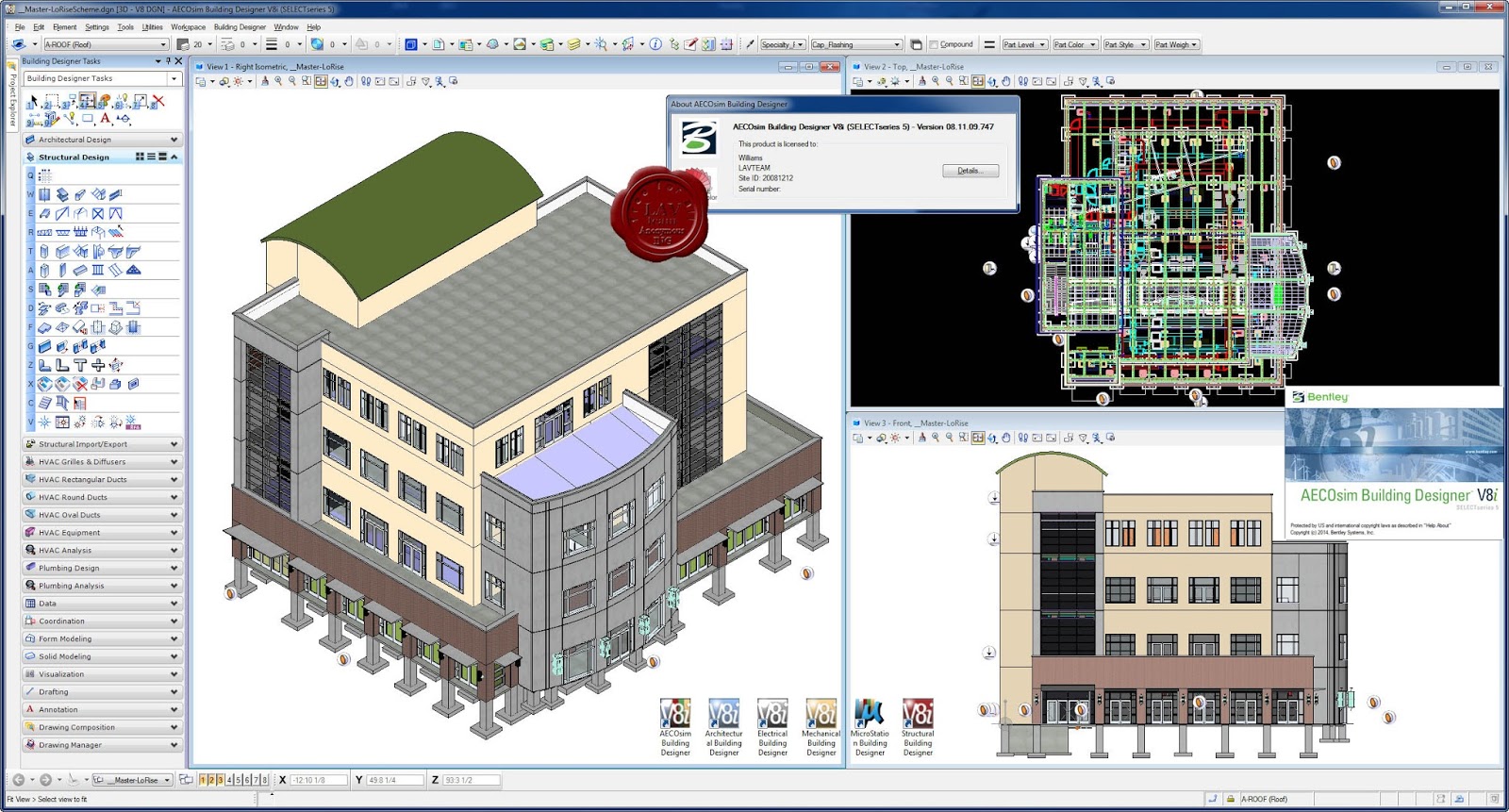Open the __Master-LoRise model dropdown in status bar
Image resolution: width=1509 pixels, height=812 pixels.
[132, 780]
